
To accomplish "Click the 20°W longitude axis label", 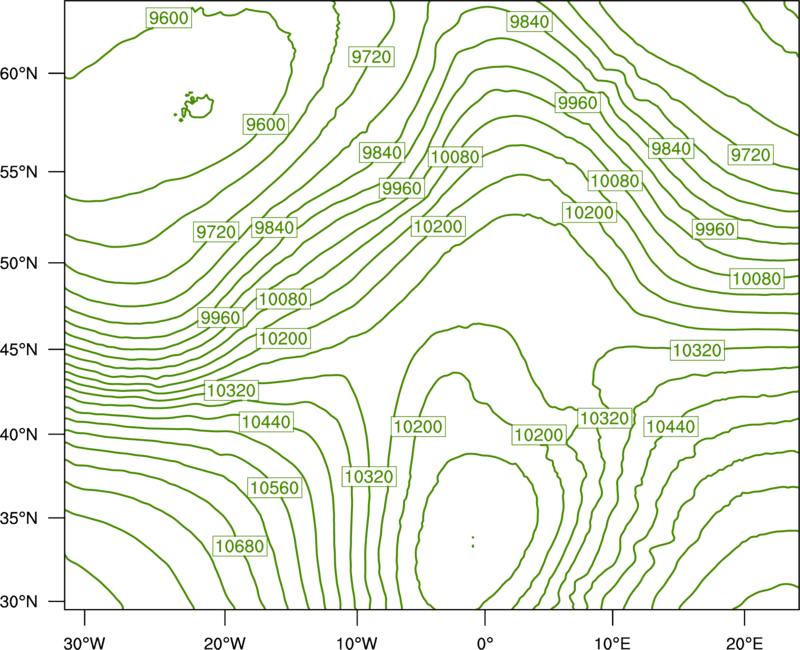I will click(224, 643).
